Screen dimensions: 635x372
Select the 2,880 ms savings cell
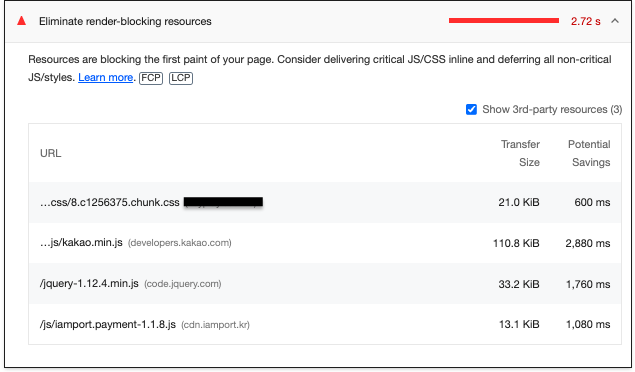point(588,243)
